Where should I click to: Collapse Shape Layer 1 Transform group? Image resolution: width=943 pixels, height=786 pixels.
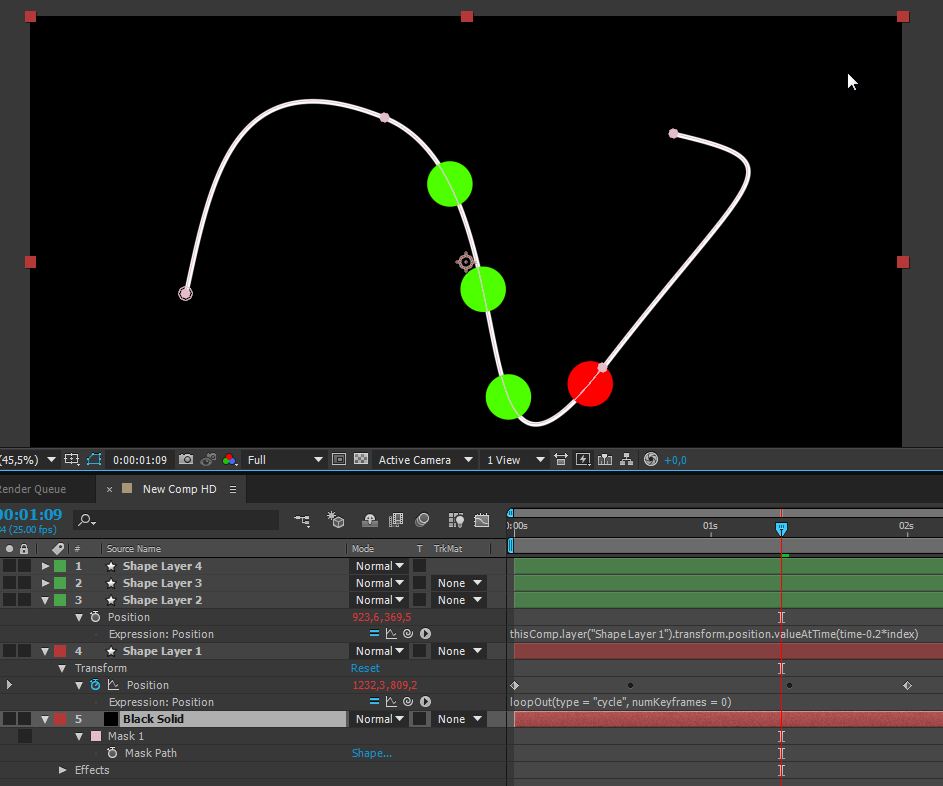tap(62, 668)
